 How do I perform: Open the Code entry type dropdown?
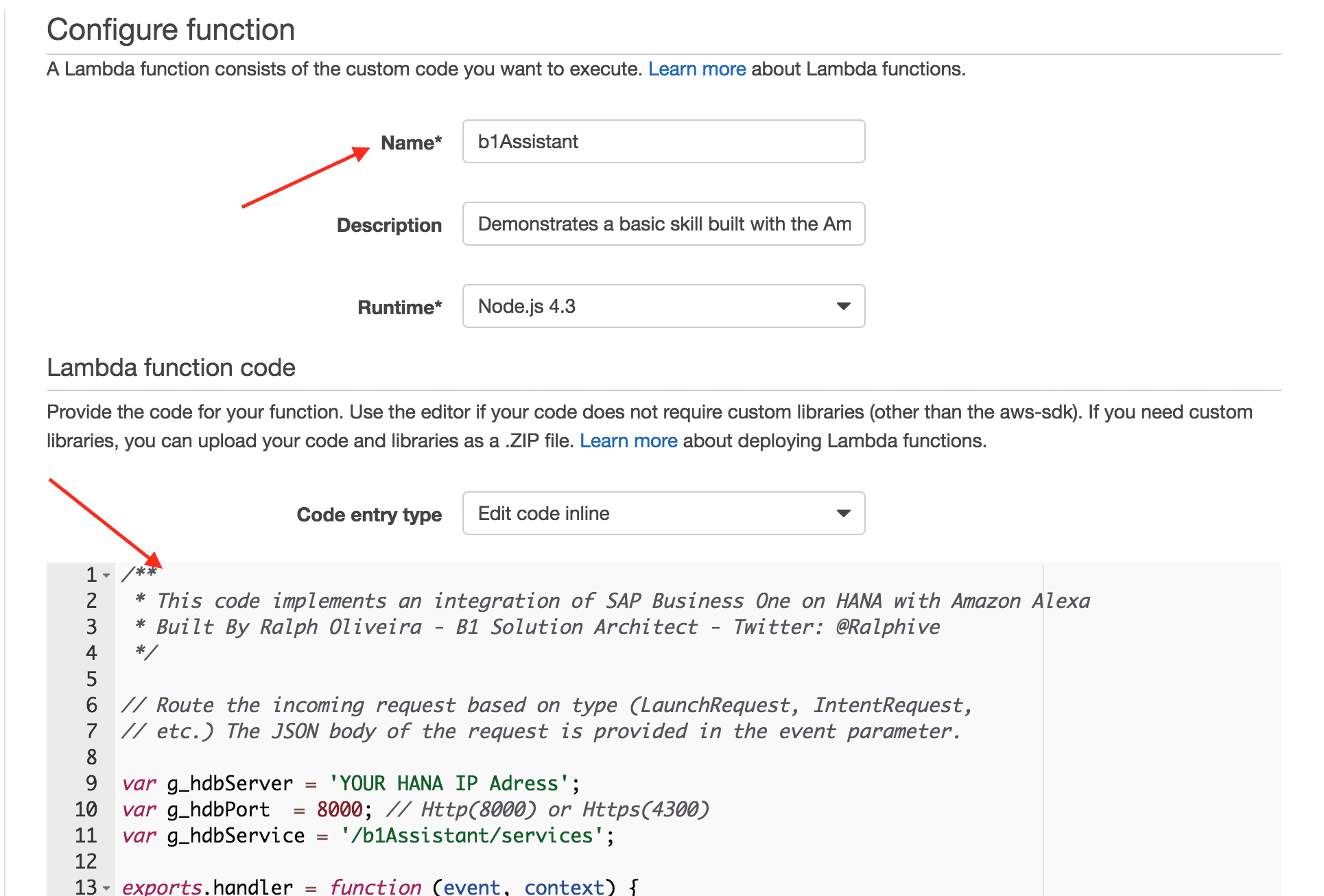tap(663, 513)
